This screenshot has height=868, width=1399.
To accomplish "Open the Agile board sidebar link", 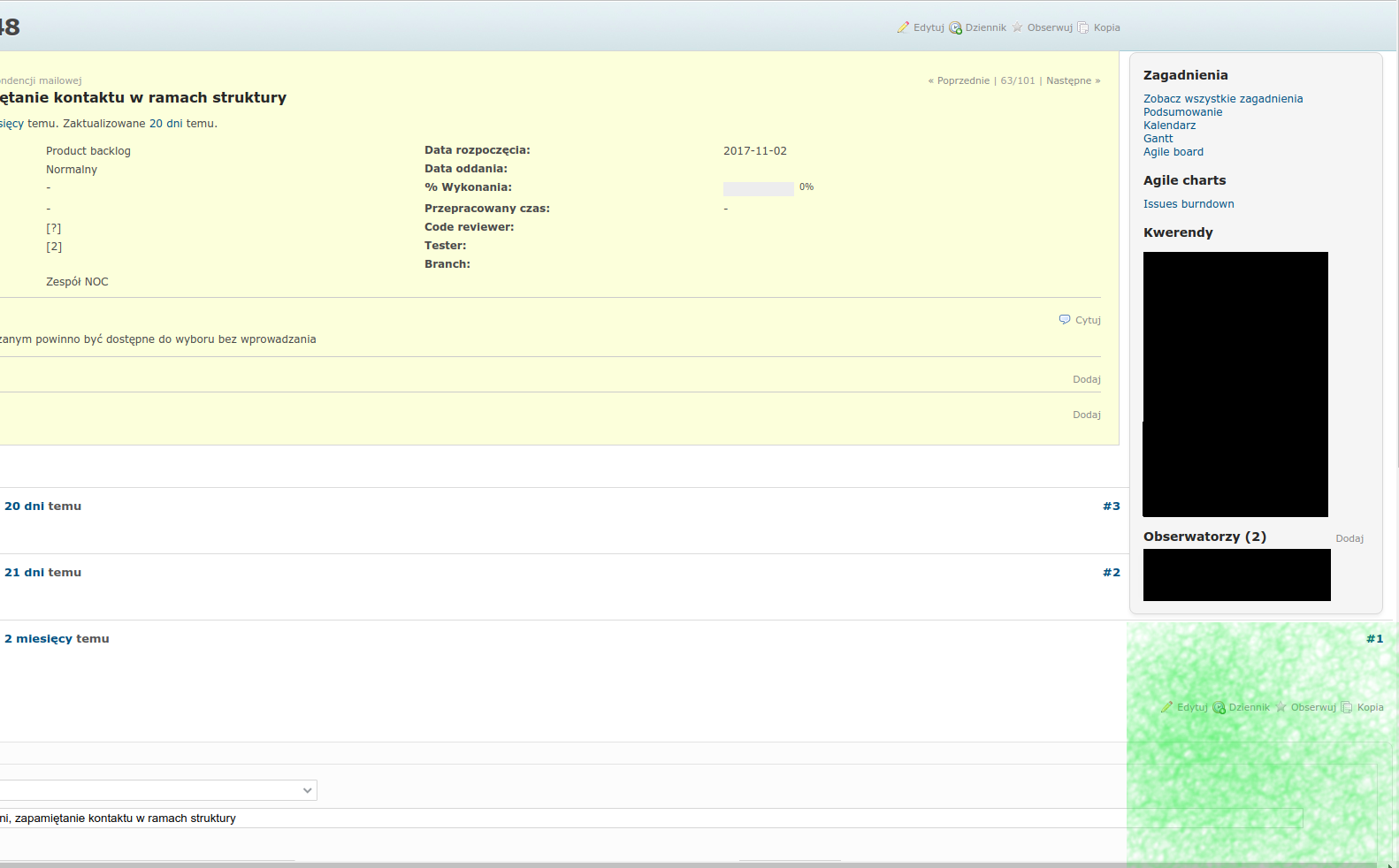I will 1173,152.
